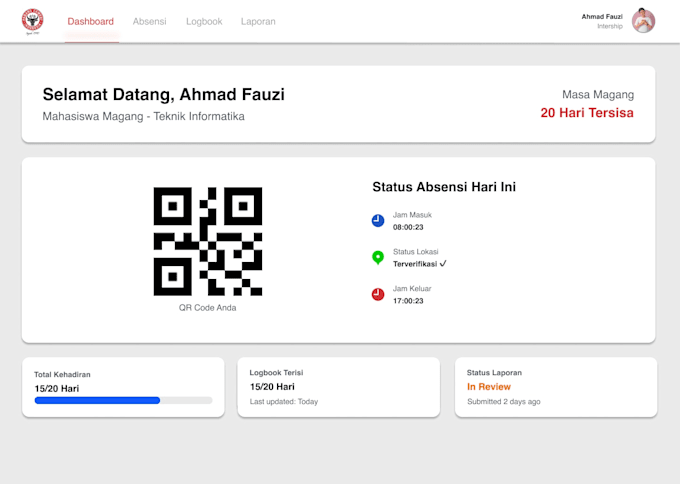680x484 pixels.
Task: Click Ahmad Fauzi profile avatar
Action: [x=643, y=20]
